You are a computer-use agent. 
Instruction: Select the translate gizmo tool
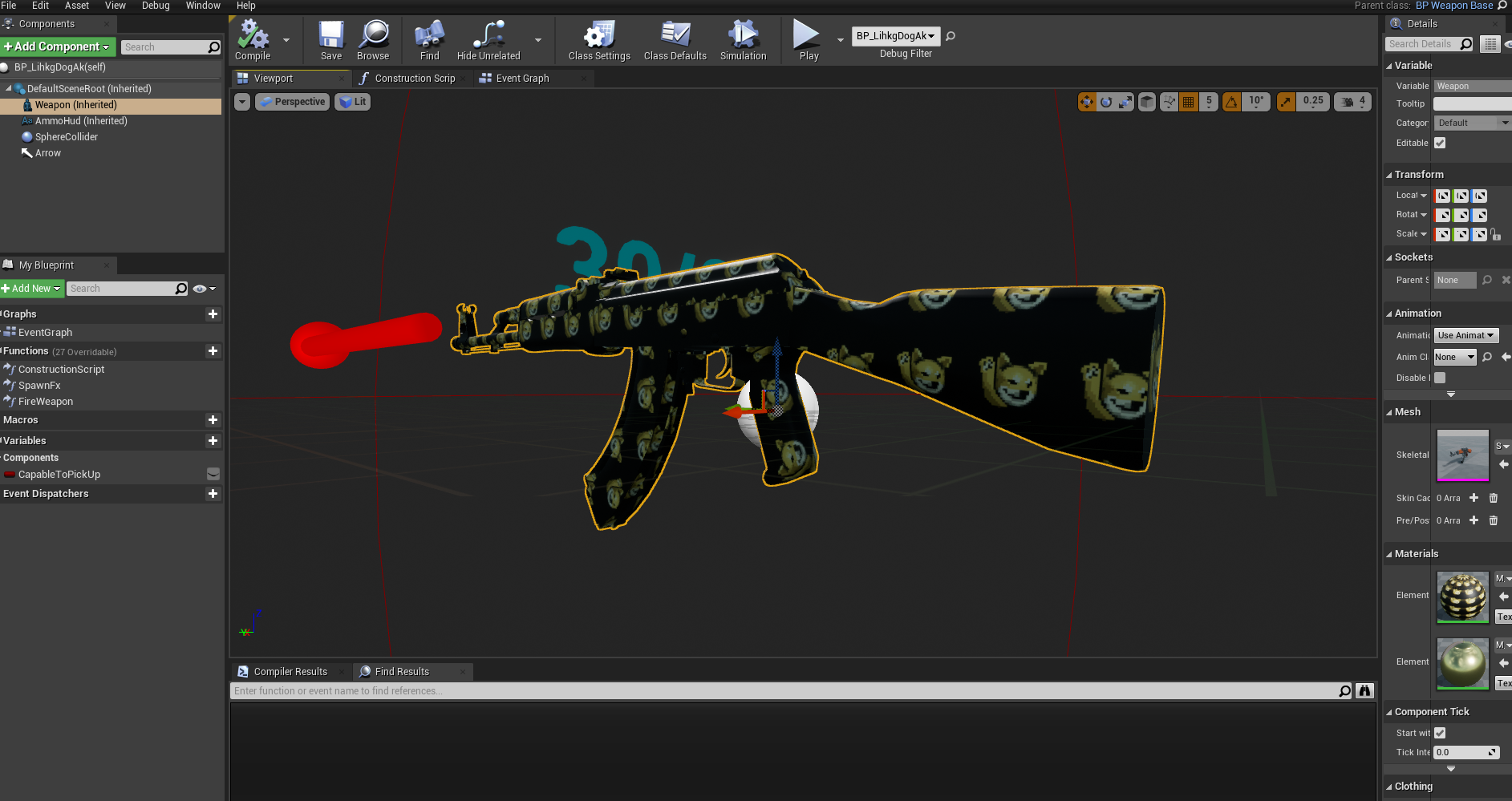(1087, 102)
